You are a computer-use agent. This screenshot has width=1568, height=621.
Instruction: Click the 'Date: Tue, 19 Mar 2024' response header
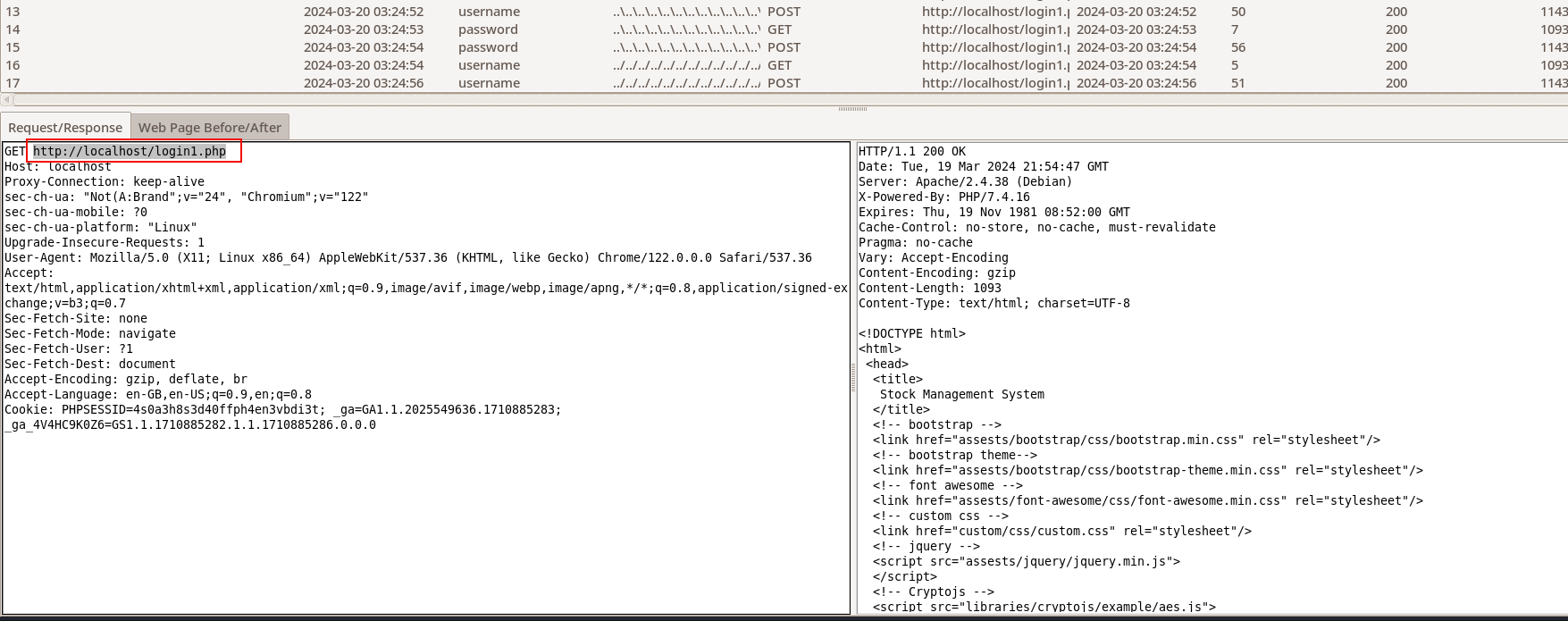click(x=984, y=166)
